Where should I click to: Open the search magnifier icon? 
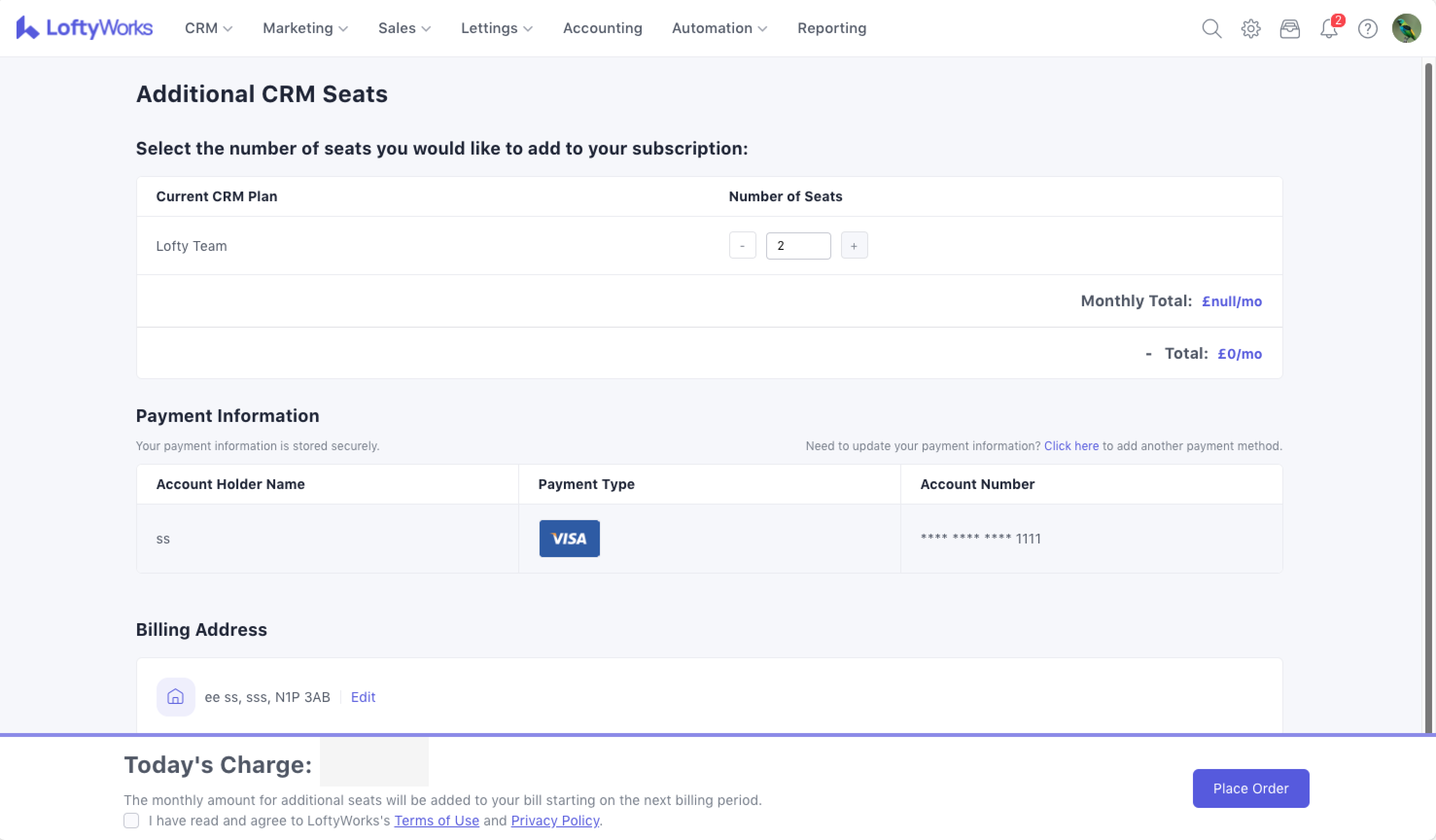[x=1211, y=29]
